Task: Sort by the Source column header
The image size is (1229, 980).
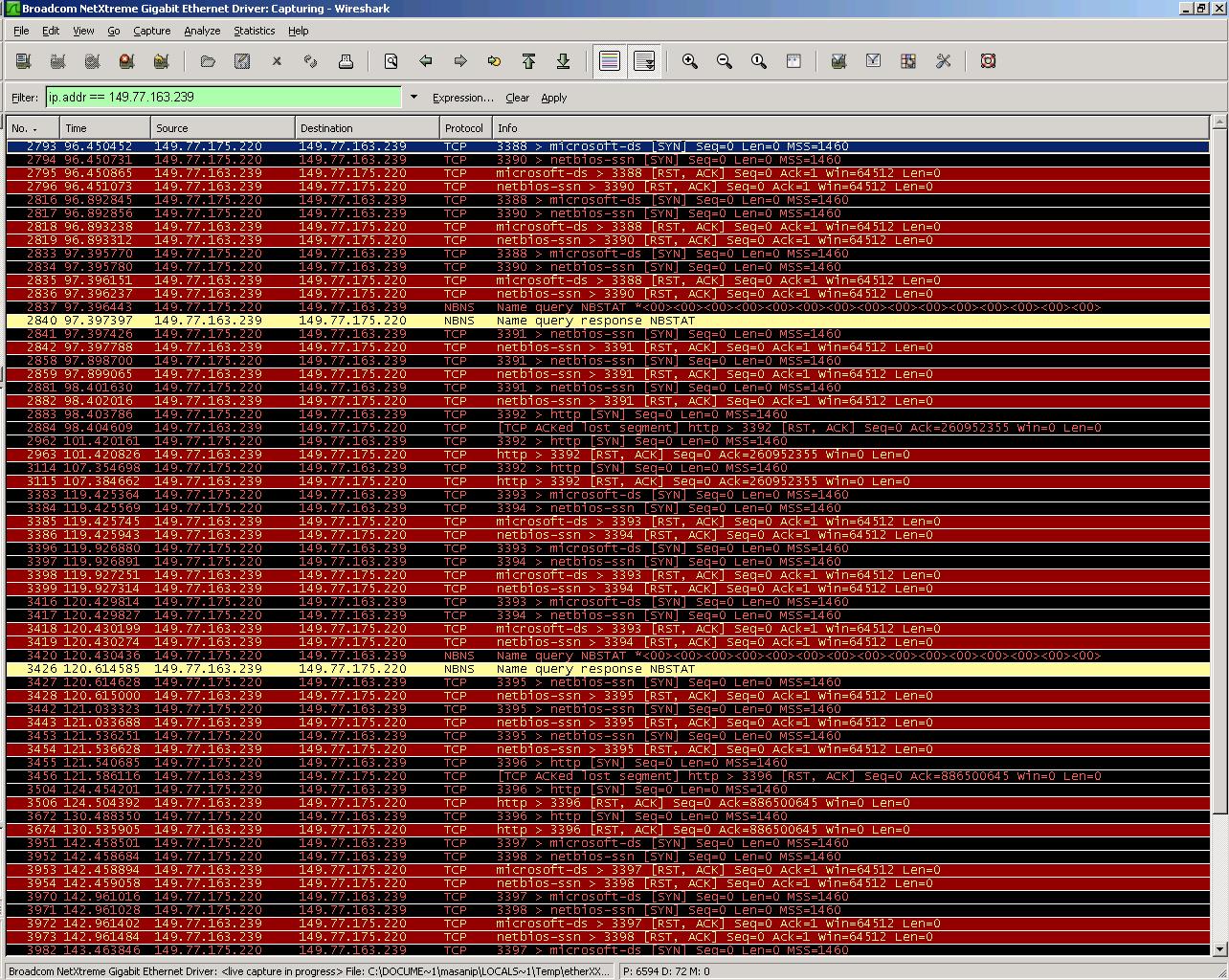Action: tap(222, 127)
